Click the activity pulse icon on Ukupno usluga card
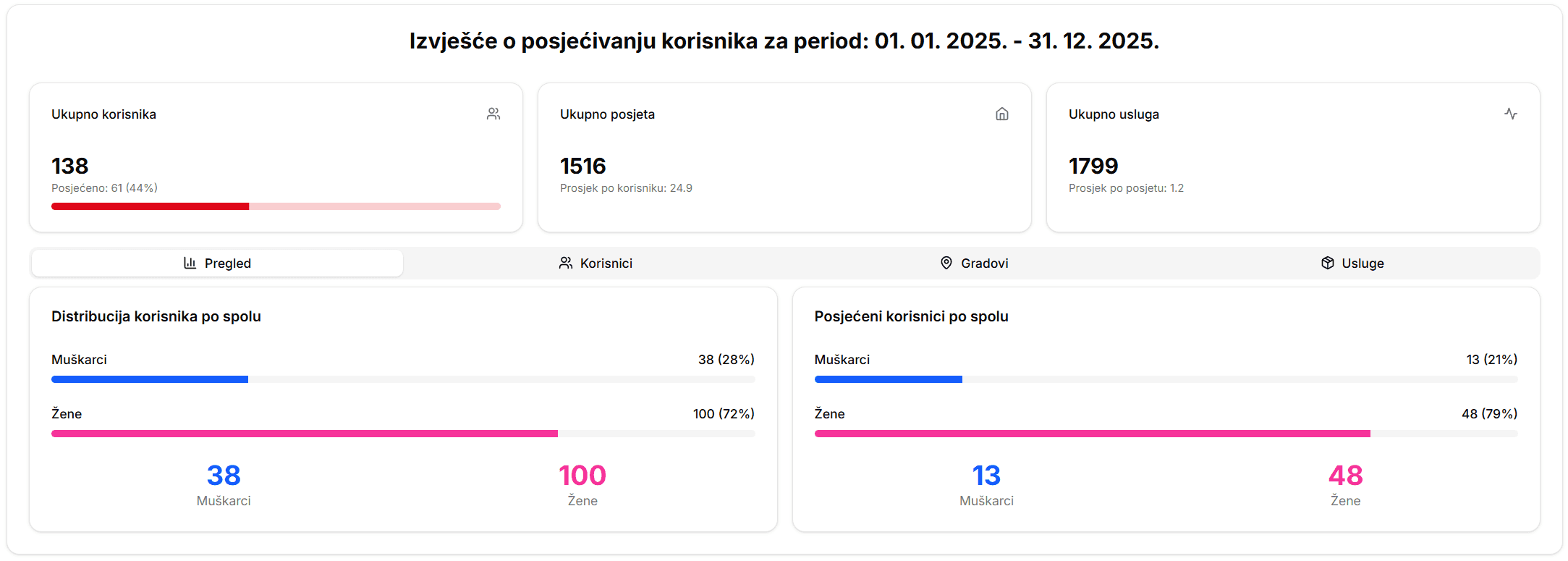This screenshot has width=1568, height=561. 1512,113
